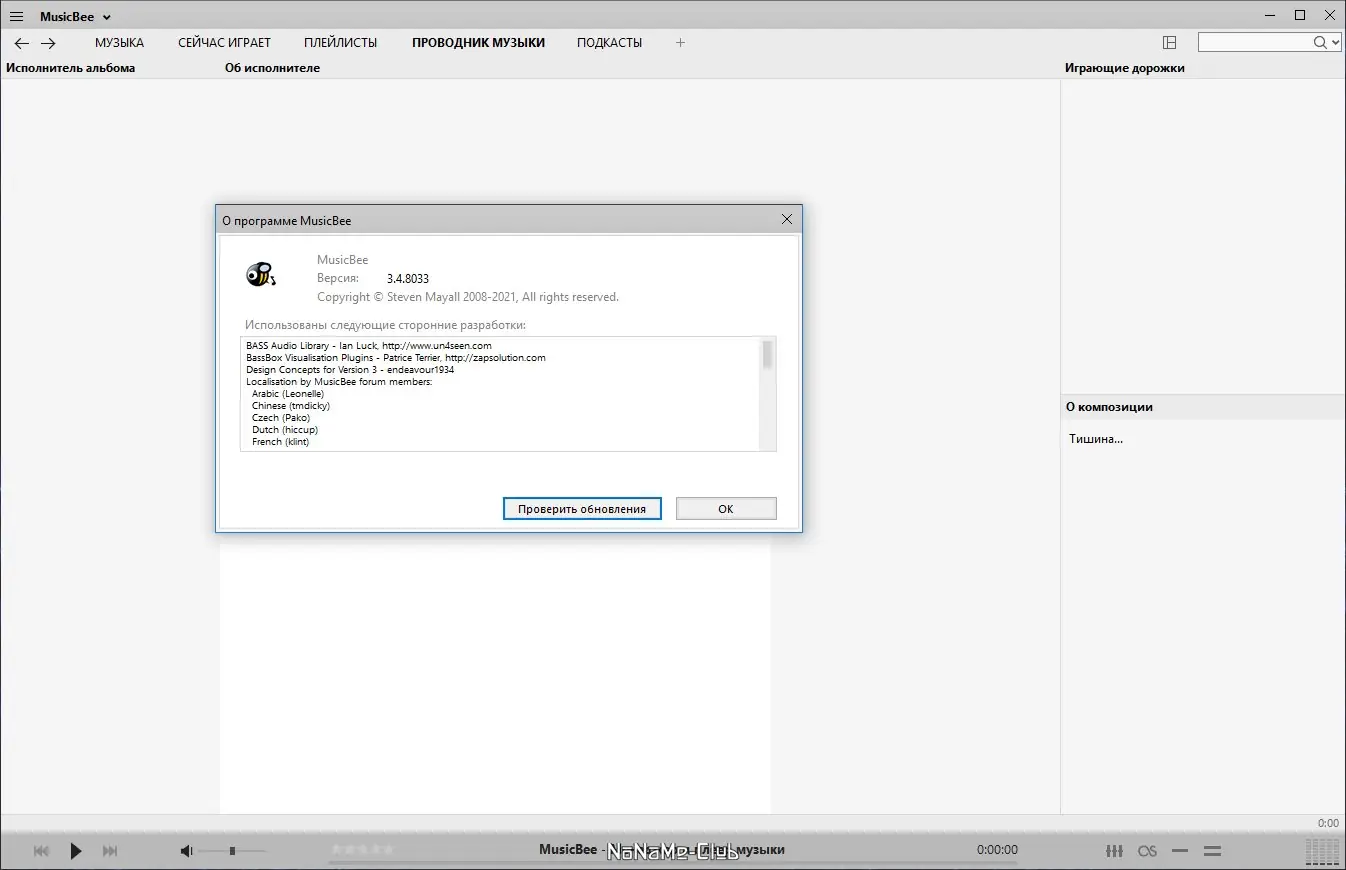Open the MusicBee title dropdown
1346x870 pixels.
[x=75, y=16]
